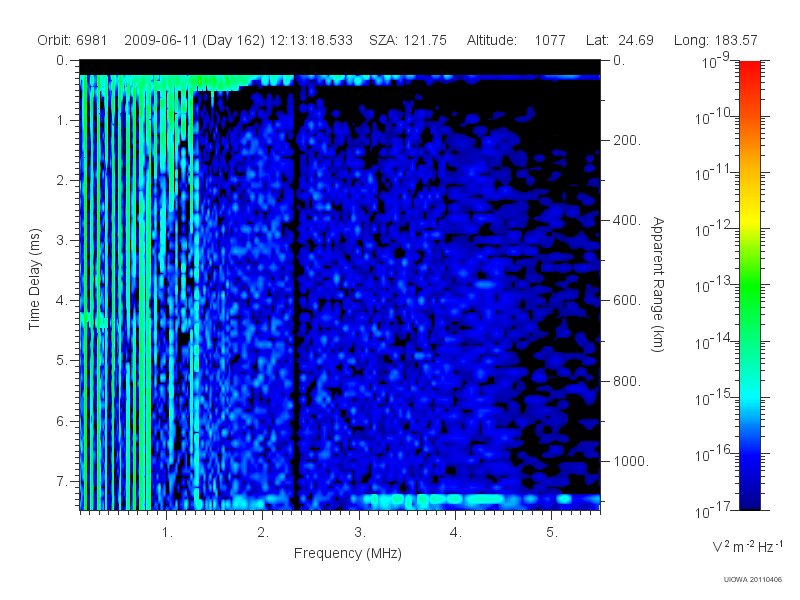Click the UIOWA 20110406 footer stamp

(753, 579)
